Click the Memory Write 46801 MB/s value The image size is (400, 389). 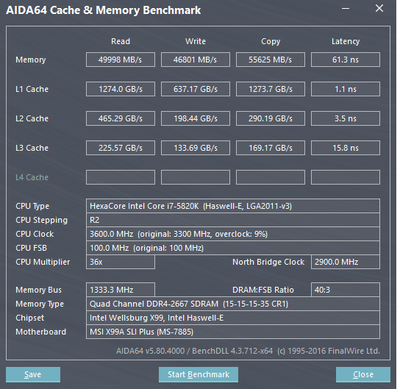pos(195,60)
